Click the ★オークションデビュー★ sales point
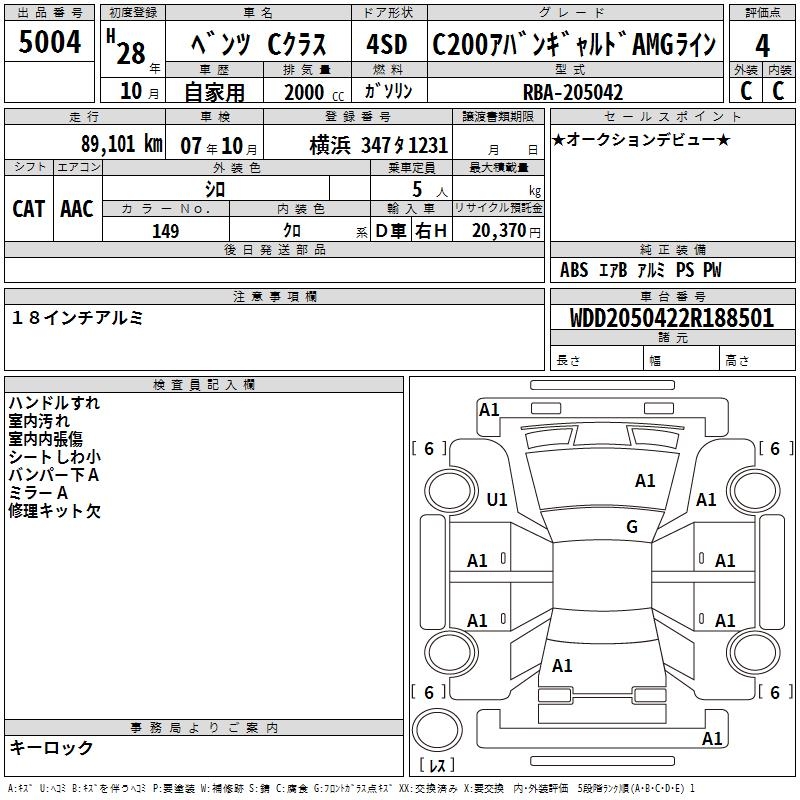 641,139
